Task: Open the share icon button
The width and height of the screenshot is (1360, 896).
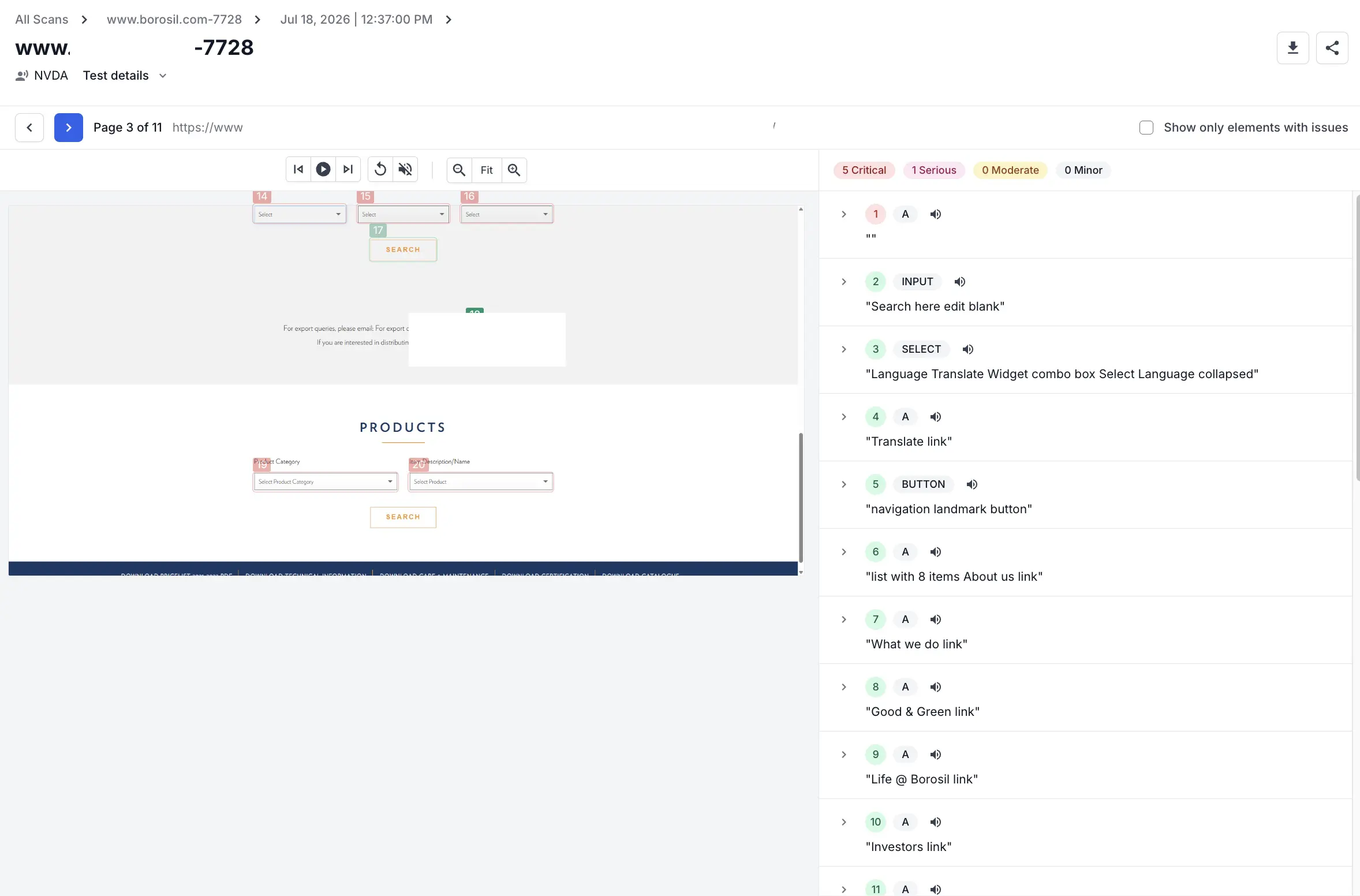Action: 1332,48
